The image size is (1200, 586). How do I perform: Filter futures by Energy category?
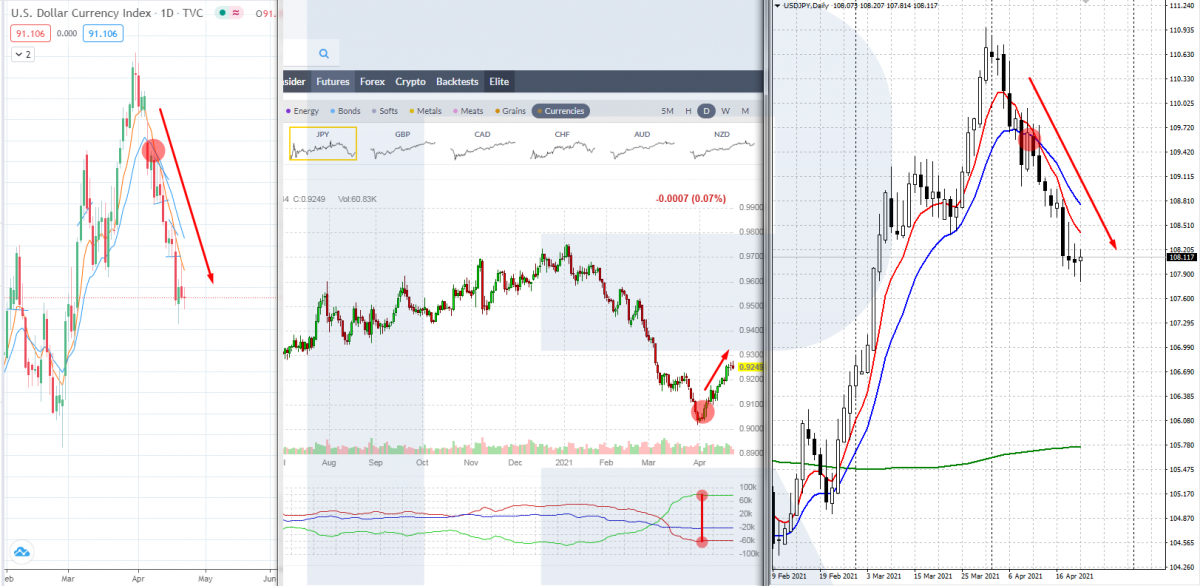tap(303, 111)
